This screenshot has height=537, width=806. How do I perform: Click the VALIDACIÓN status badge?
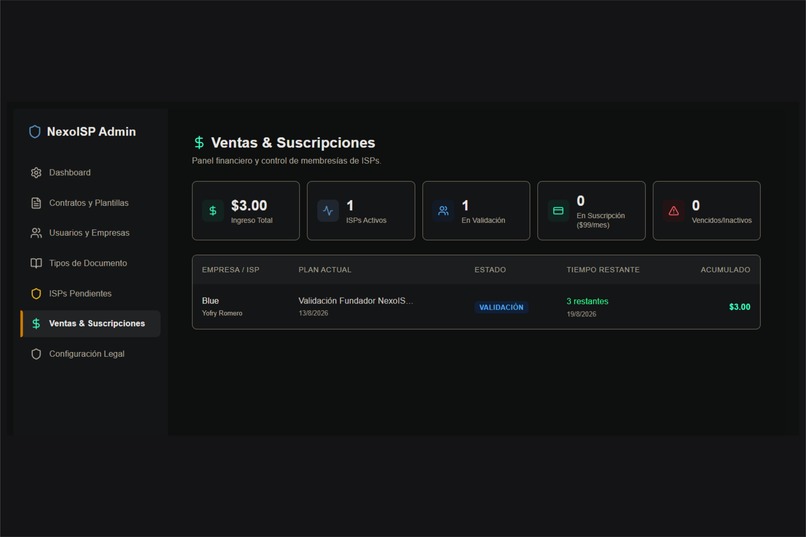tap(501, 307)
